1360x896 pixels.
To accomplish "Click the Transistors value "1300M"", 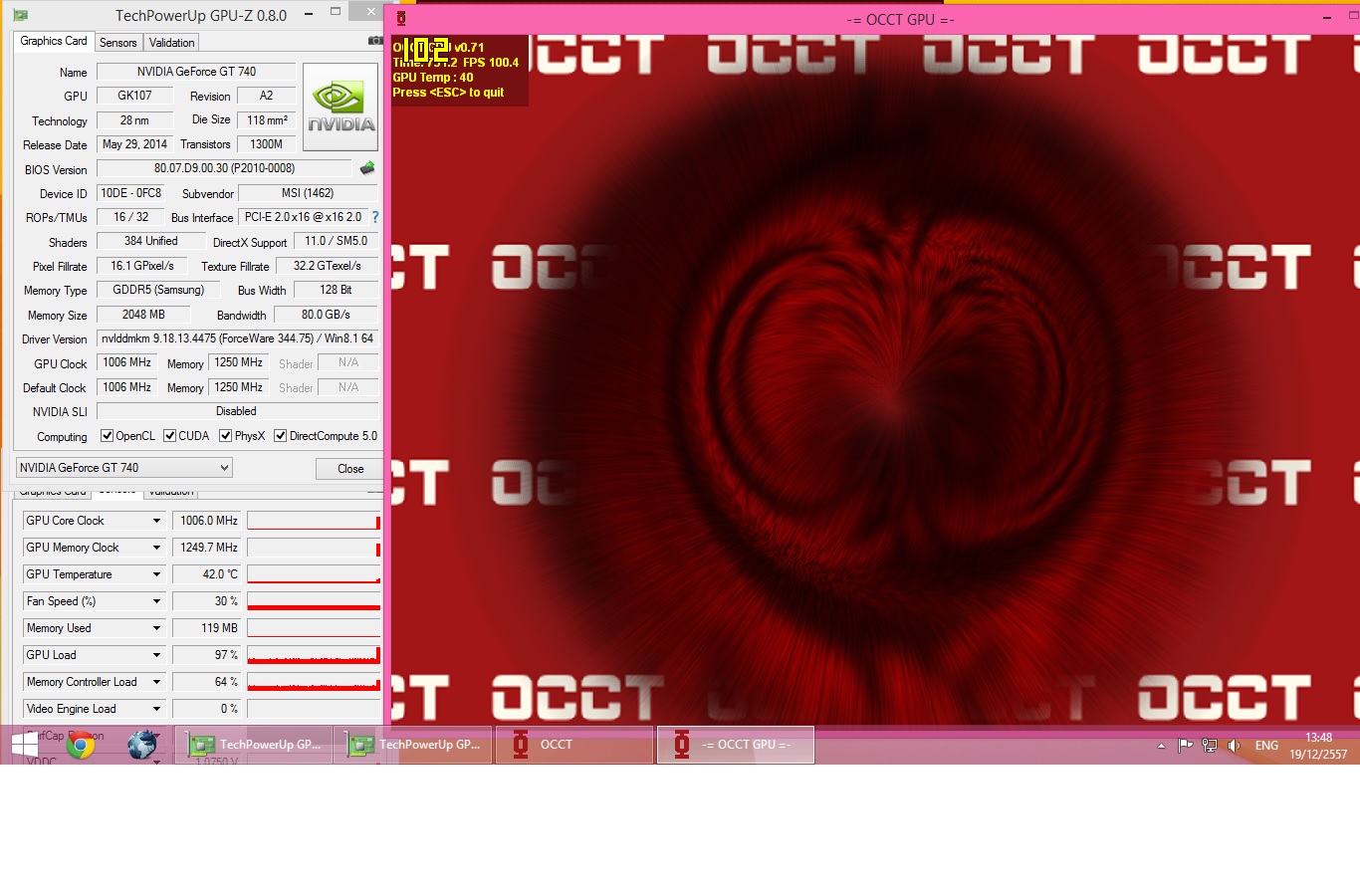I will (267, 144).
